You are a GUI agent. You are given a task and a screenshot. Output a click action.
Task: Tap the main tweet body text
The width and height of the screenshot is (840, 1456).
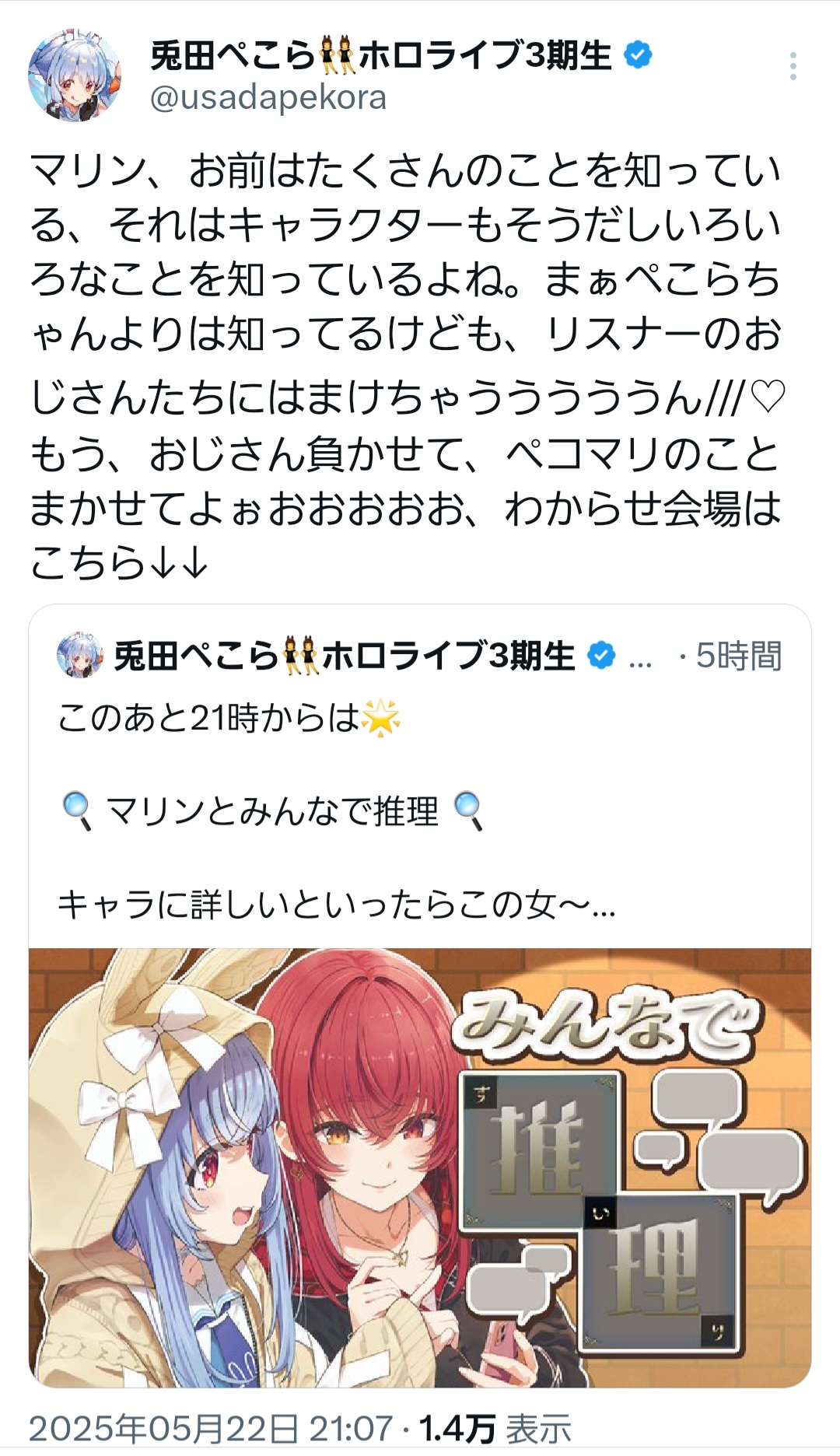click(406, 366)
